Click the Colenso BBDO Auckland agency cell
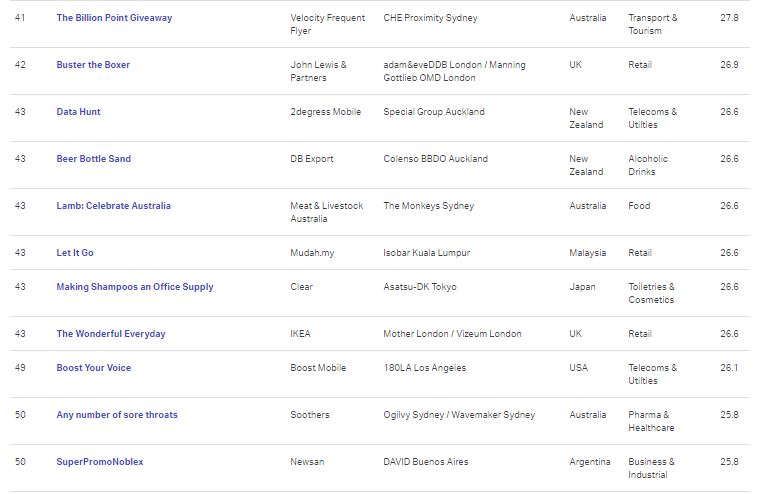This screenshot has width=759, height=494. pos(436,159)
